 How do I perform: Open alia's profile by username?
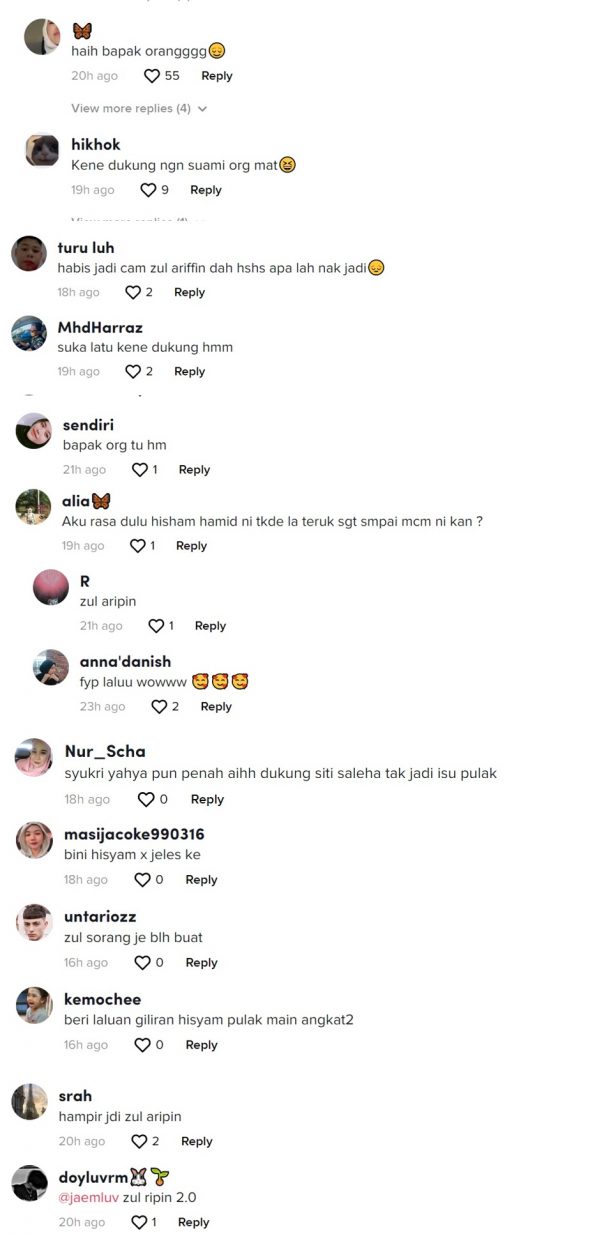point(76,501)
